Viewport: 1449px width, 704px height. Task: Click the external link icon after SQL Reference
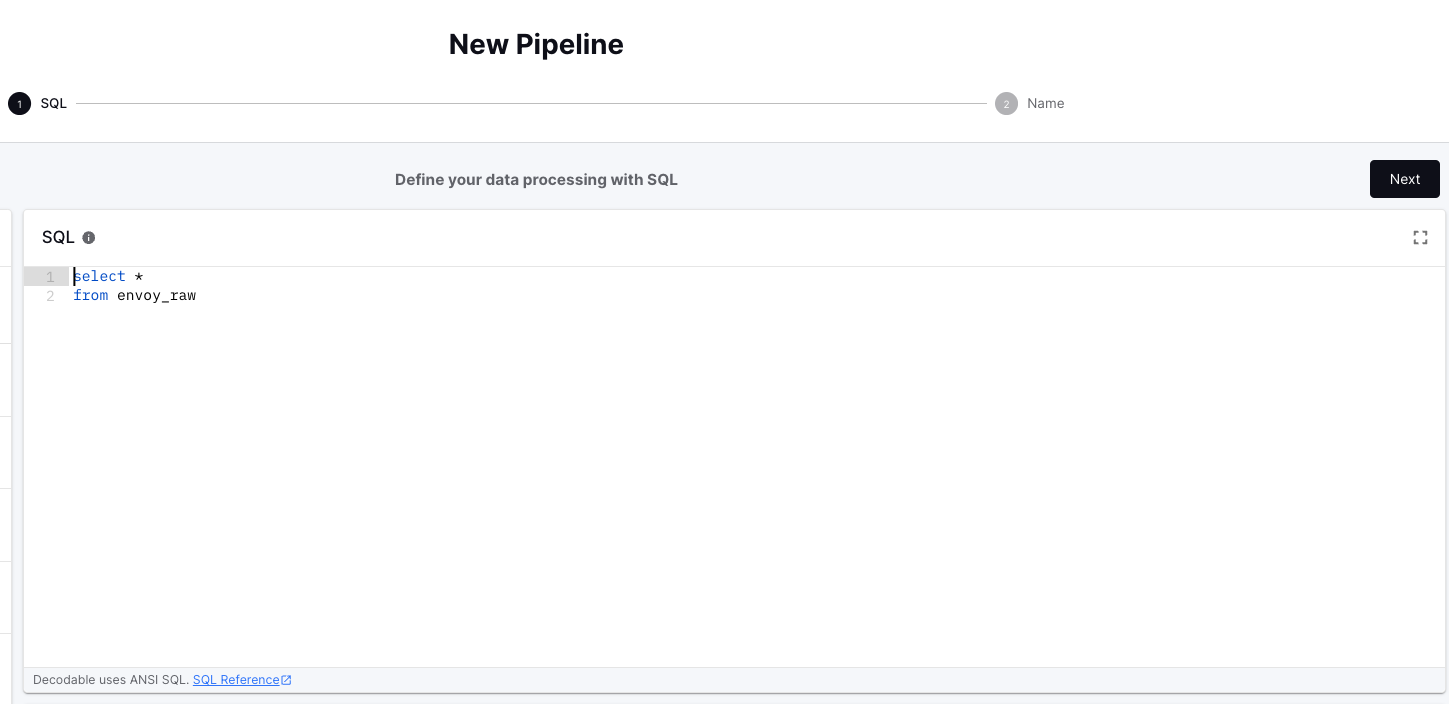click(x=287, y=680)
